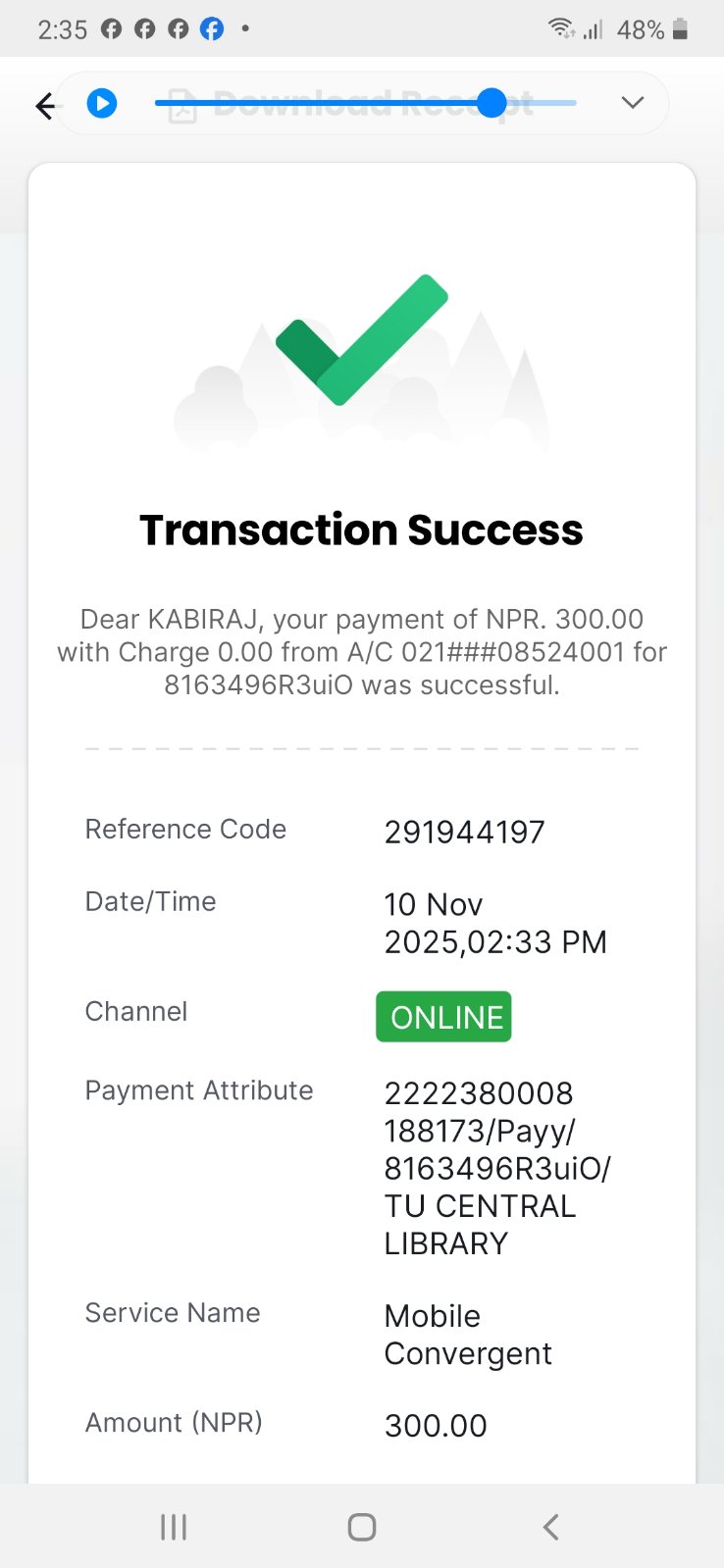Click the amount value 300.00

pos(436,1426)
